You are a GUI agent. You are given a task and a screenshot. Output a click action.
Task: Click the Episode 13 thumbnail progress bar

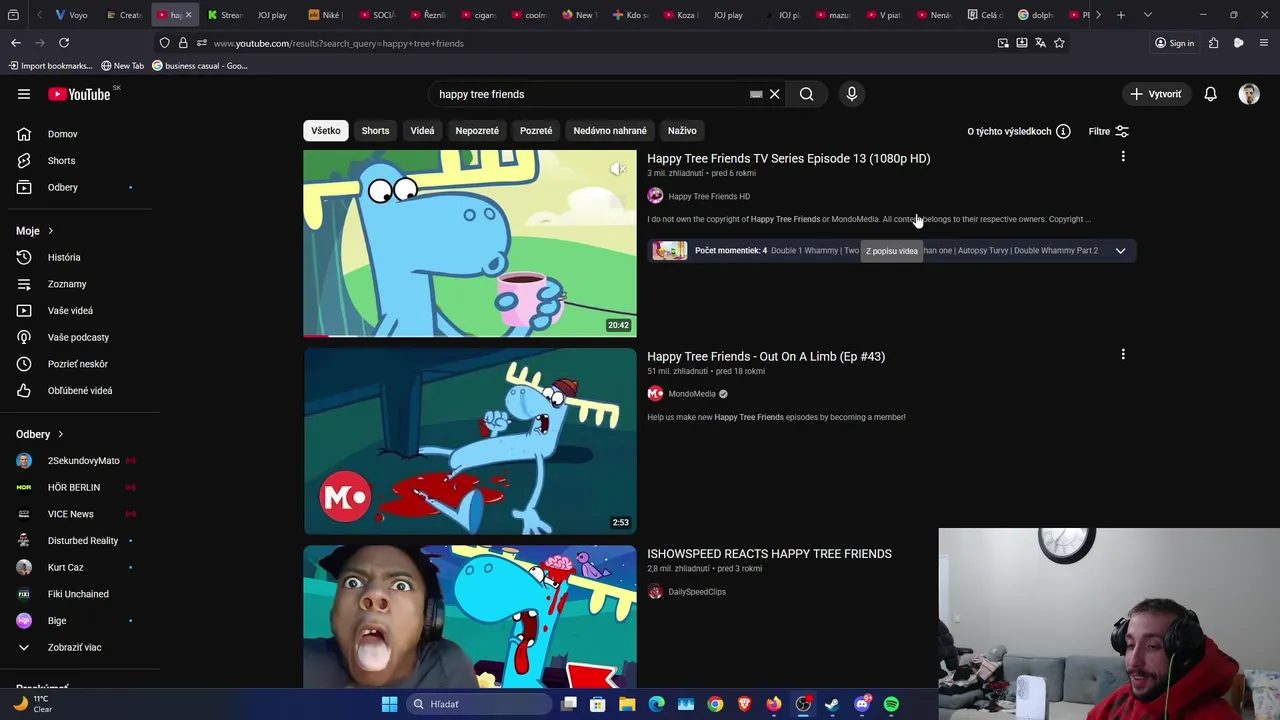click(x=469, y=336)
